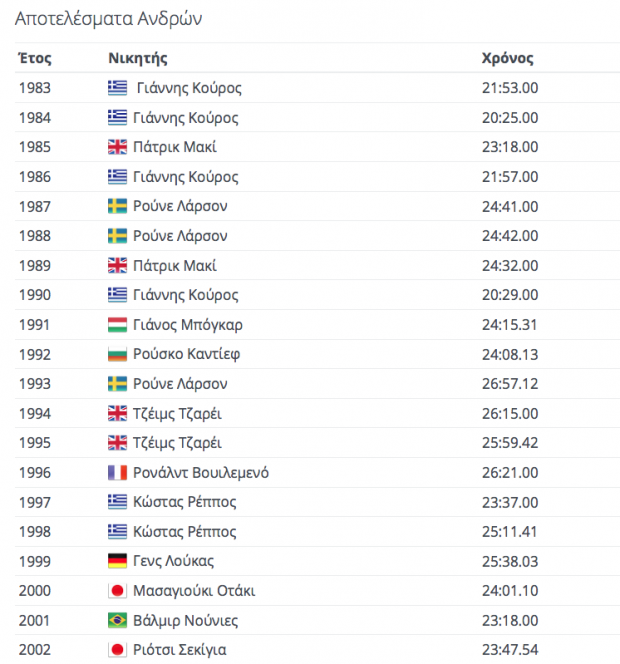Click the 1993 time 26:57.12

tap(510, 384)
